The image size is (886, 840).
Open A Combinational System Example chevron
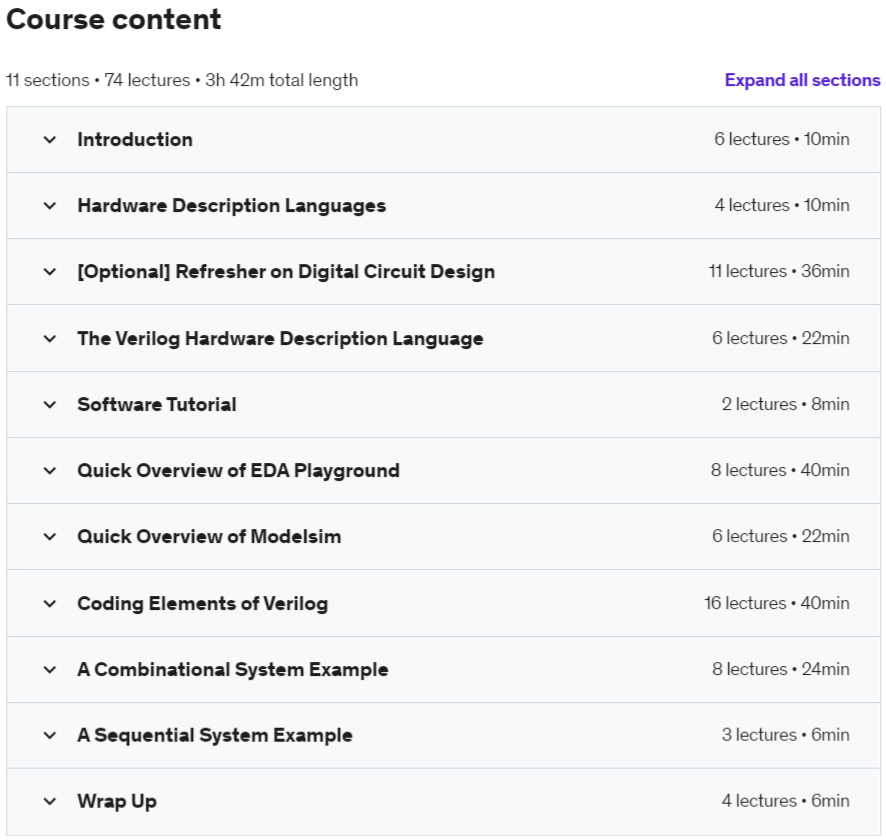50,669
